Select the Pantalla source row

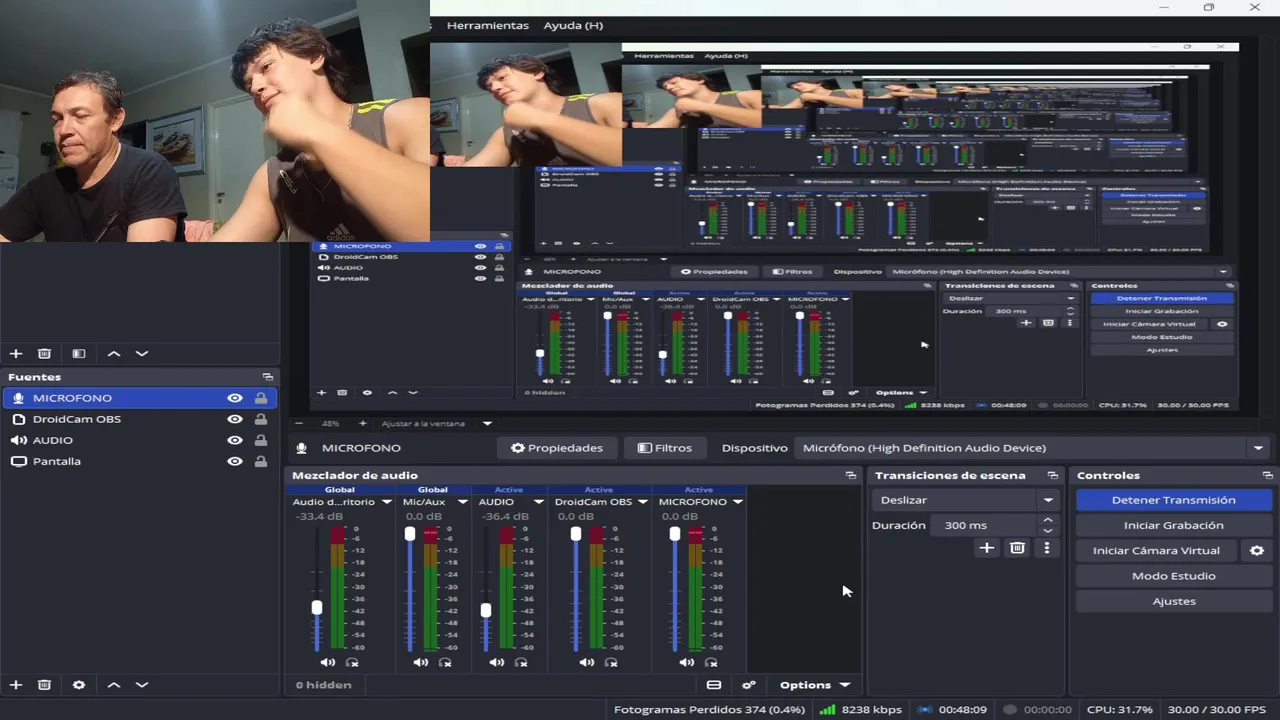140,461
